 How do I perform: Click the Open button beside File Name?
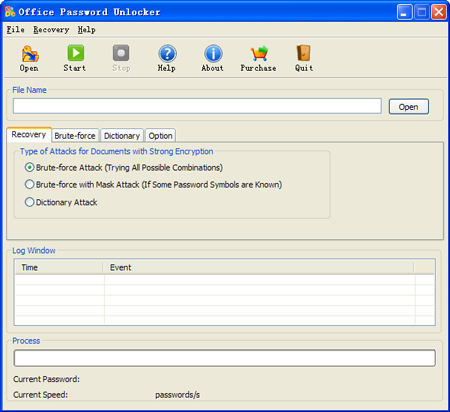(409, 107)
